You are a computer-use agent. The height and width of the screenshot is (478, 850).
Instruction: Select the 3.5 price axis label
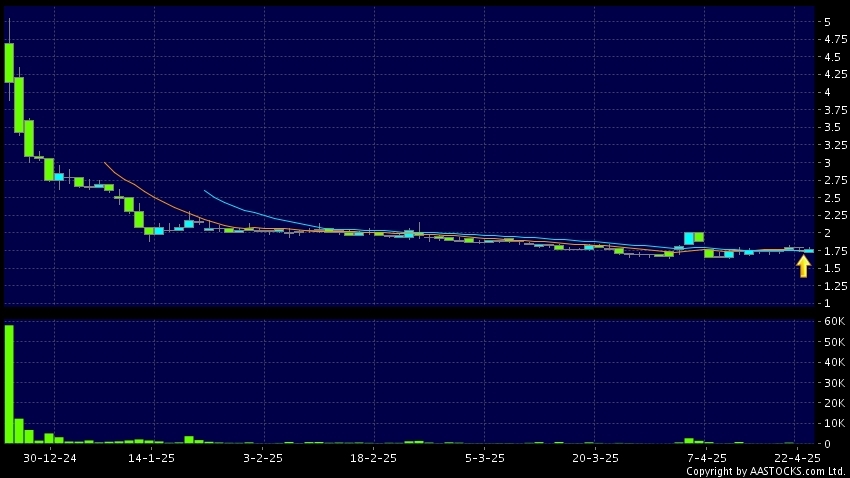tap(832, 127)
